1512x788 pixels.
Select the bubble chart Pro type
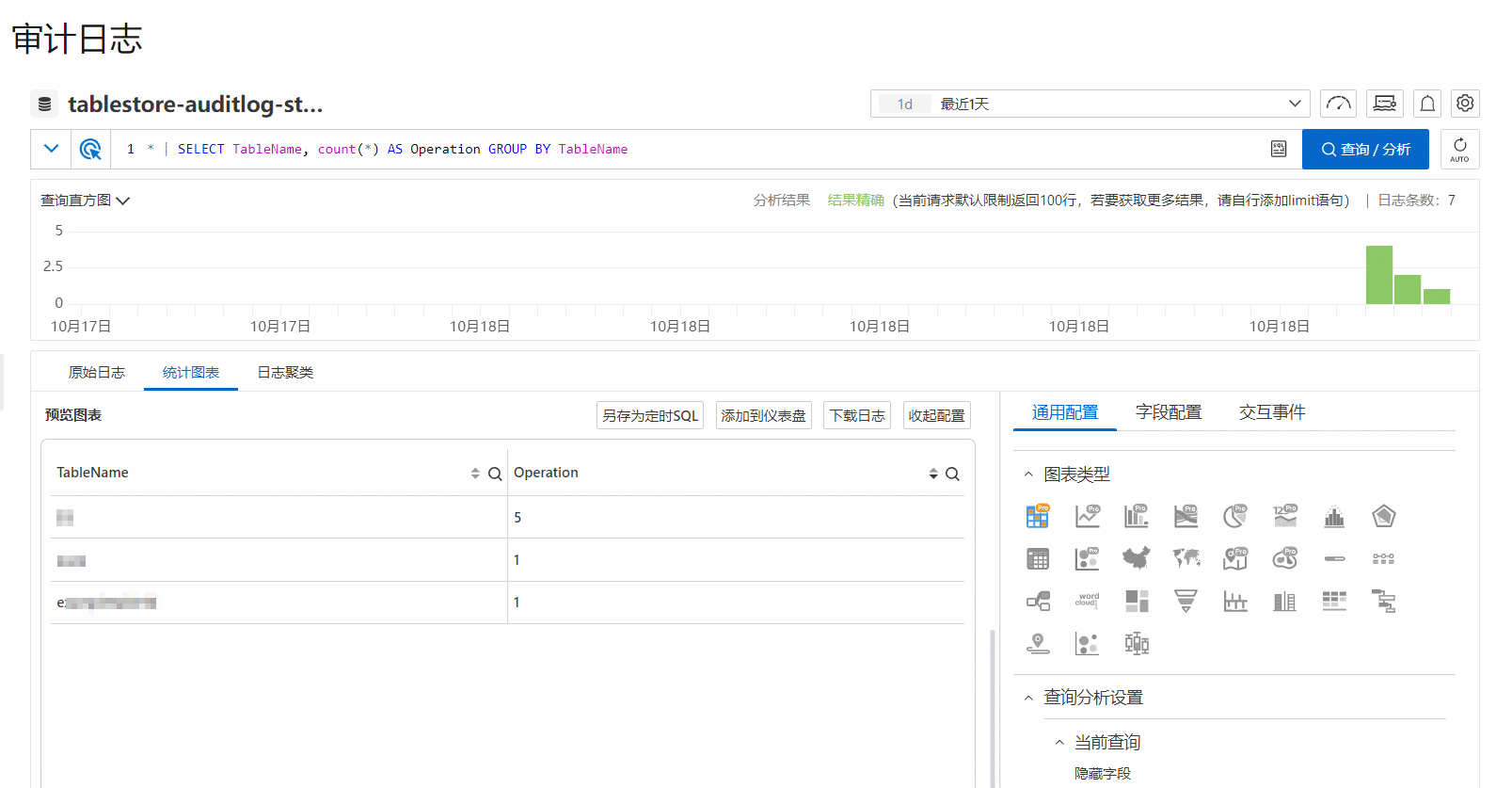tap(1088, 559)
